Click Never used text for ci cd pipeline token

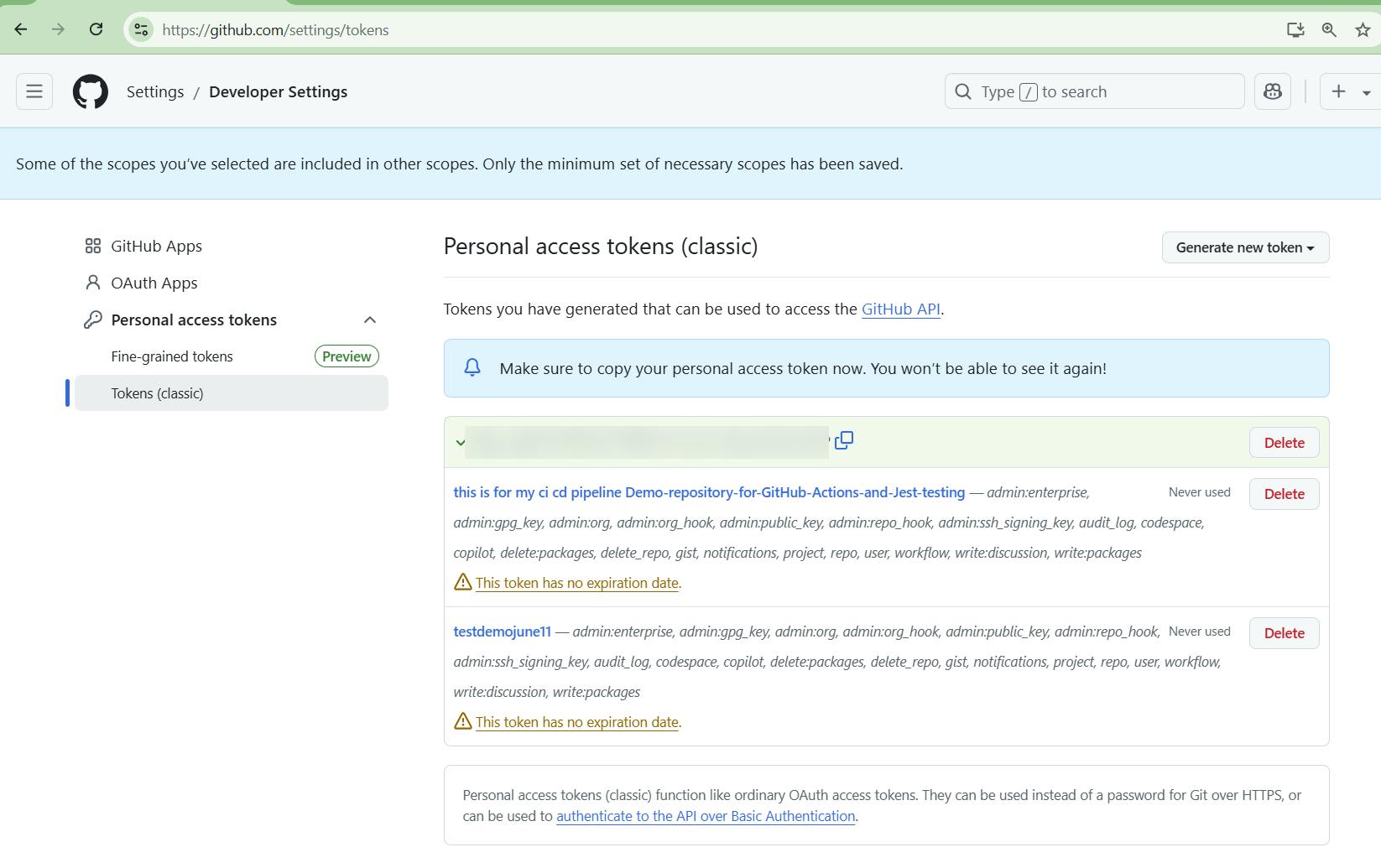(x=1199, y=492)
